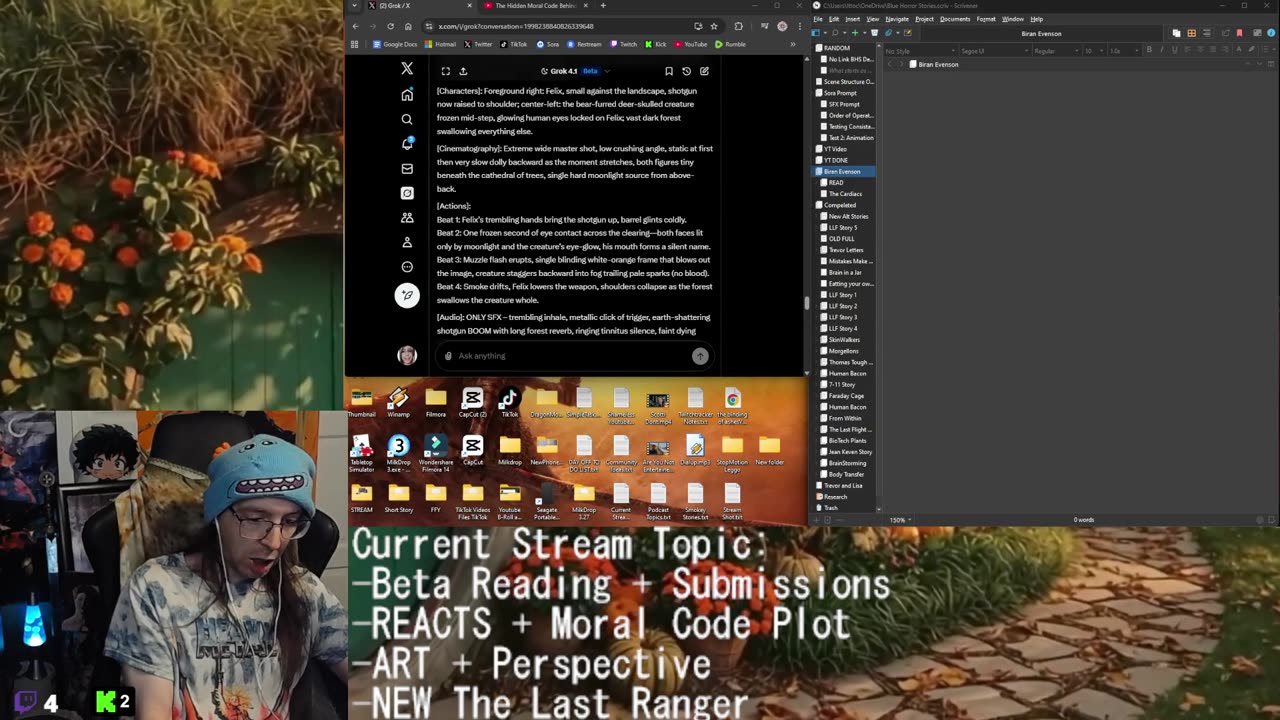The height and width of the screenshot is (720, 1280).
Task: Select The Cardiacs in binder
Action: (x=845, y=194)
